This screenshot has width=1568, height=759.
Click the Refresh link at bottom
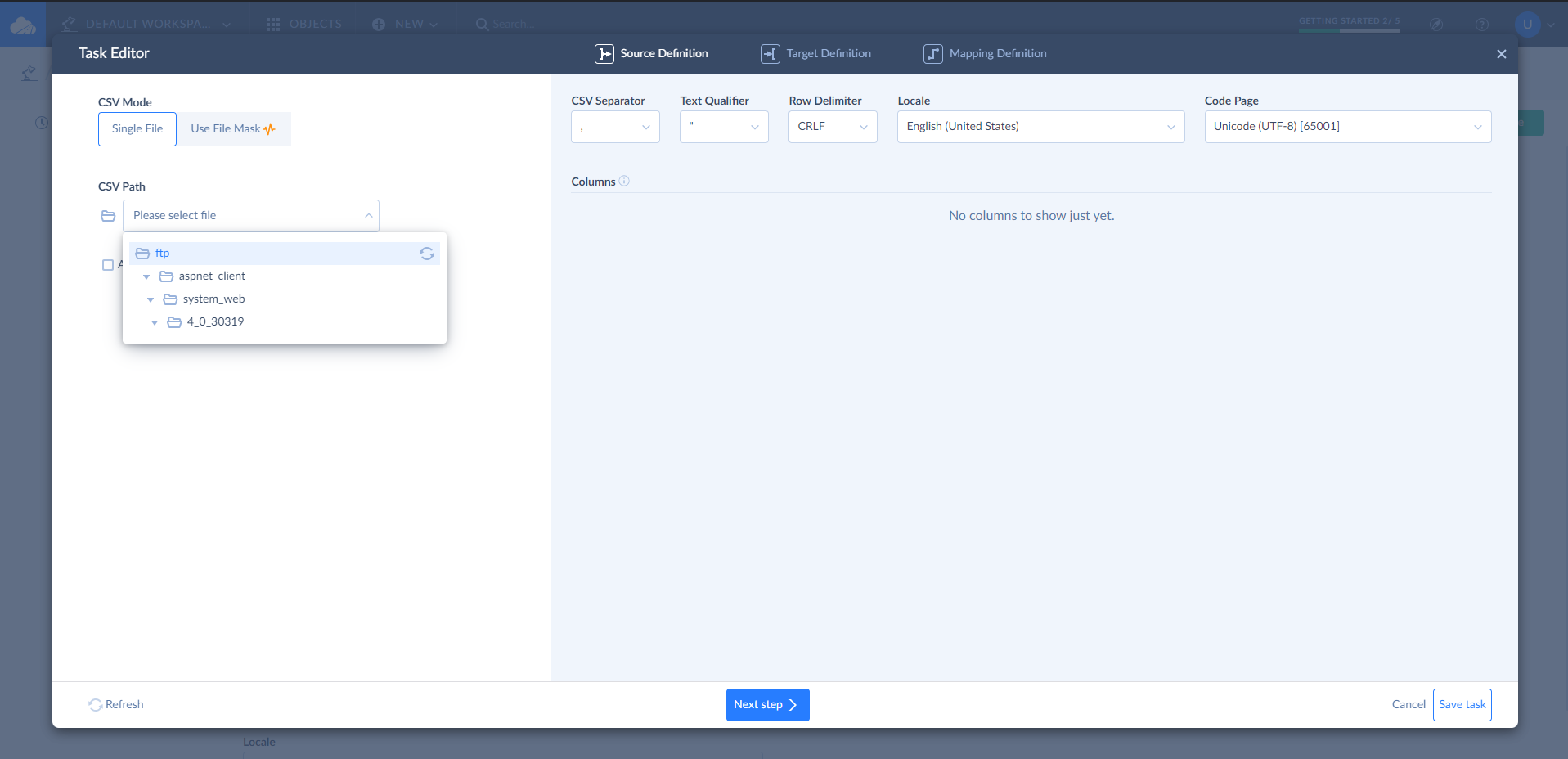(x=116, y=705)
